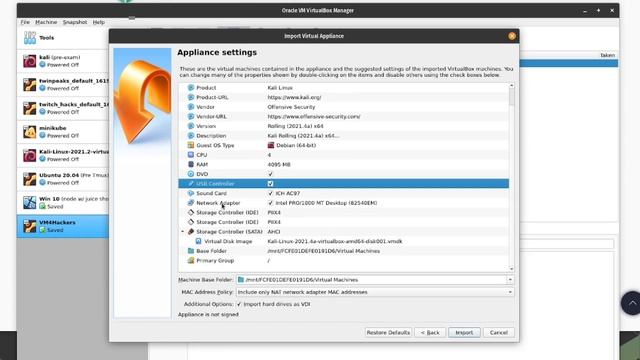Select the Kali-Linux-2021.2 VM icon
Screen dimensions: 640x360
29,156
